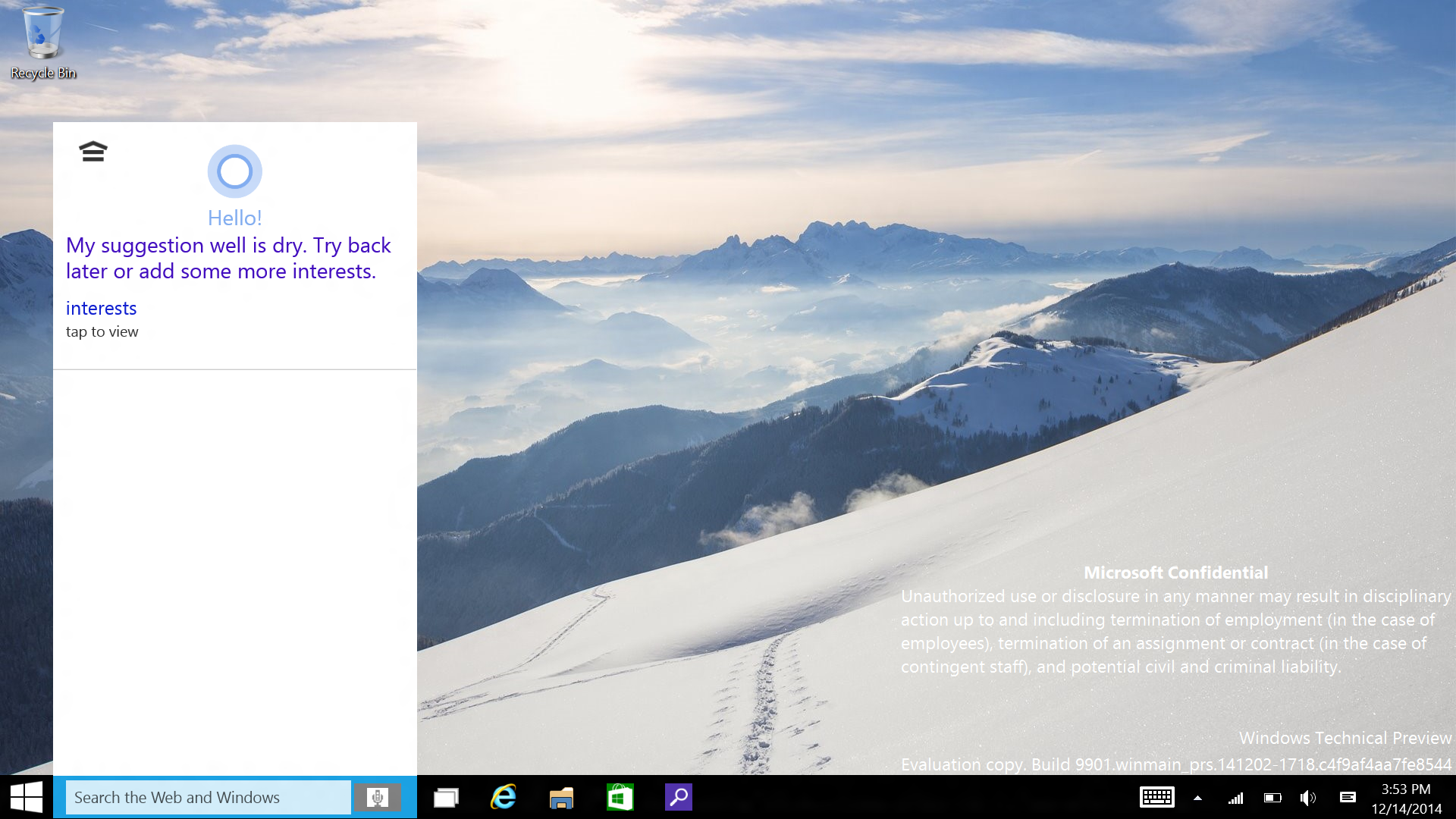Open the Start menu
1456x819 pixels.
coord(28,797)
